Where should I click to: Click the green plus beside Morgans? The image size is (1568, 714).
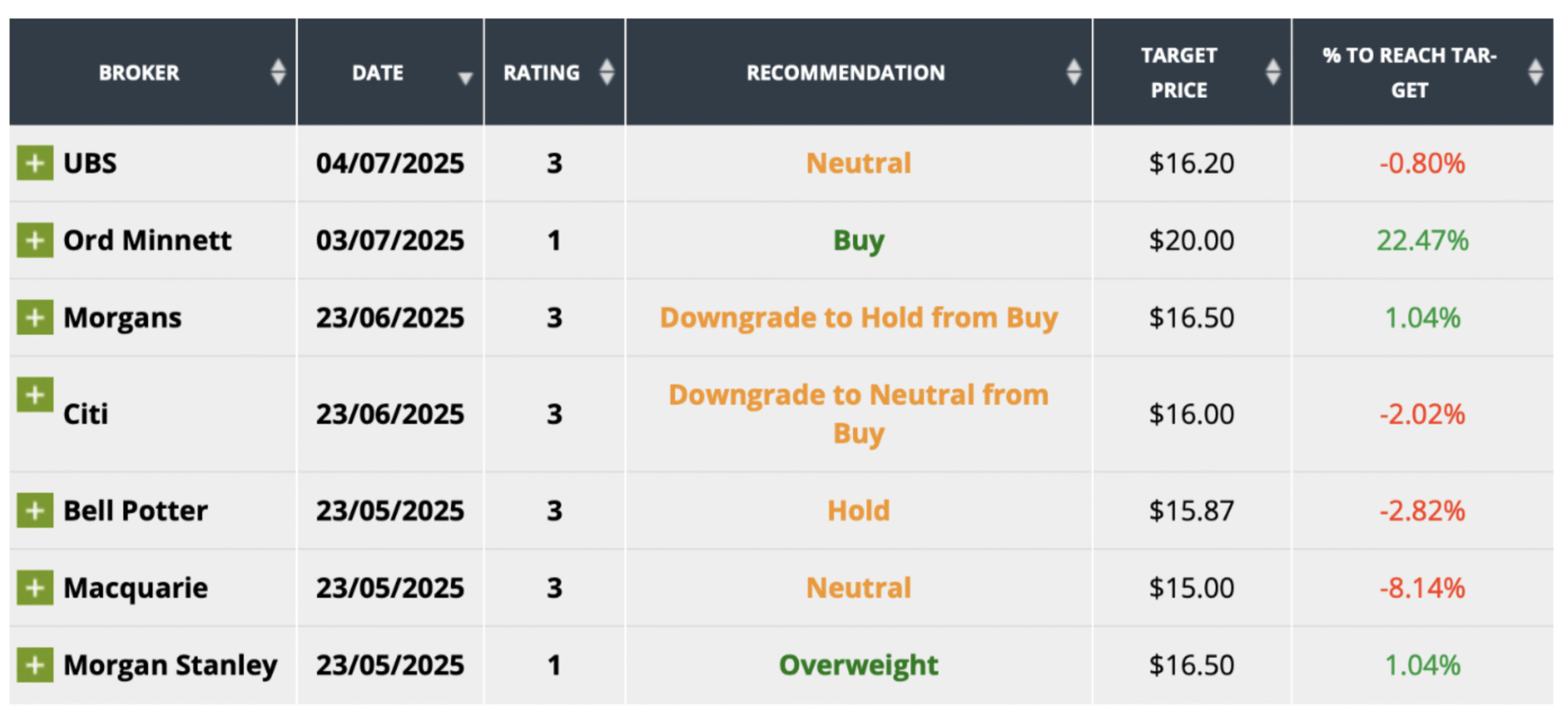click(x=35, y=317)
